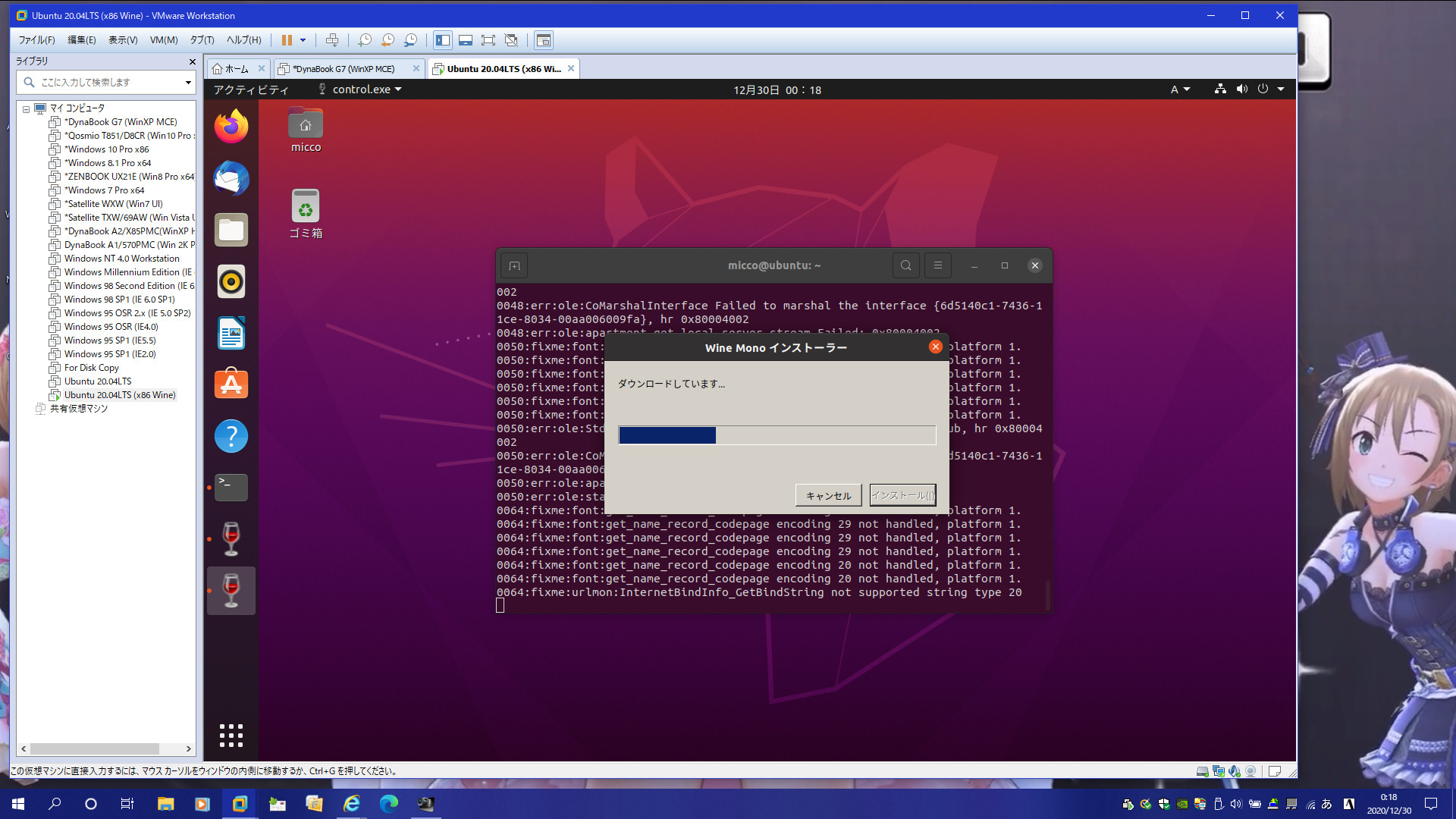Click インストール button in Wine Mono dialog
The width and height of the screenshot is (1456, 819).
click(902, 495)
